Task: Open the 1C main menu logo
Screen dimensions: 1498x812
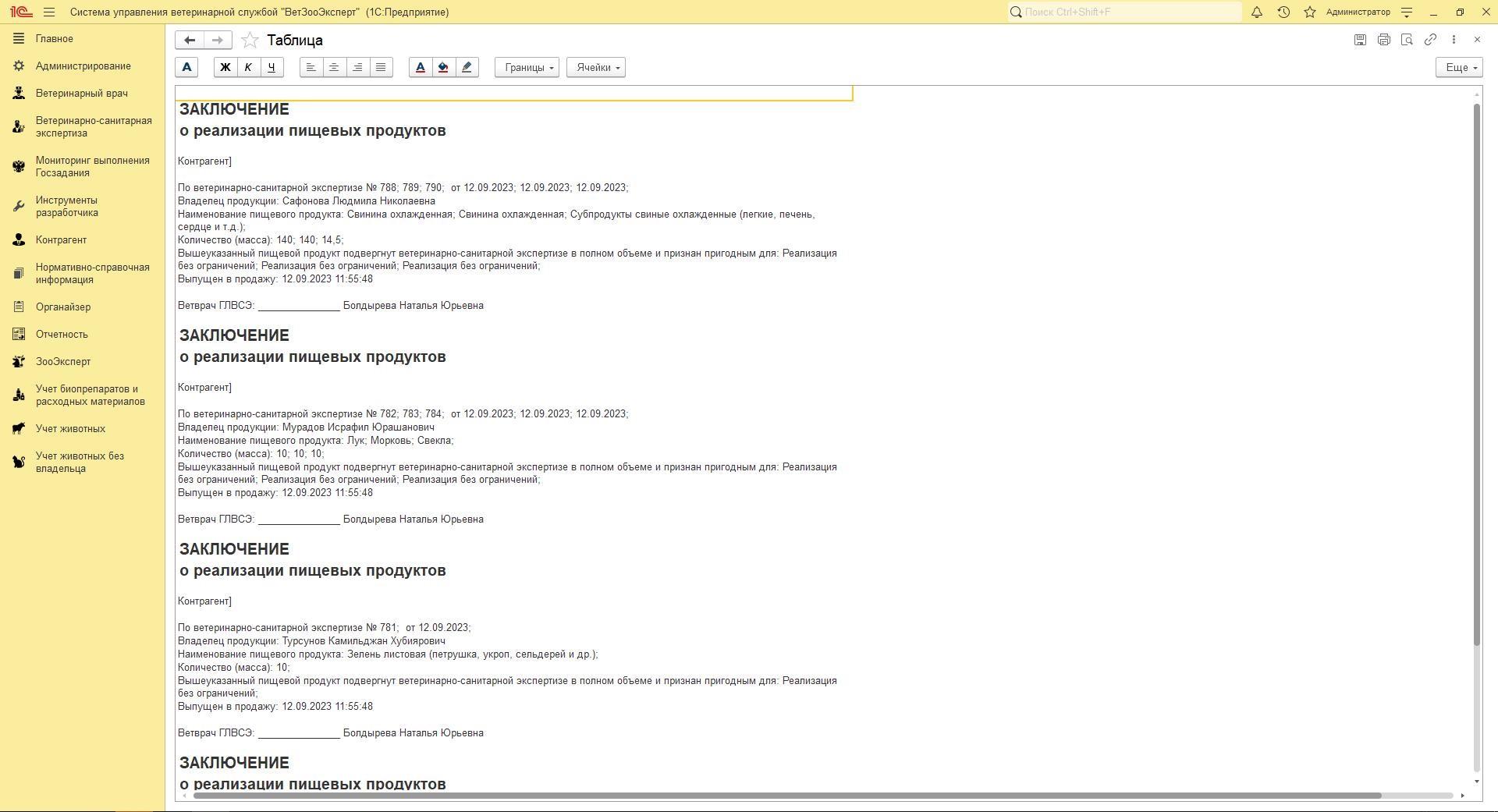Action: 21,12
